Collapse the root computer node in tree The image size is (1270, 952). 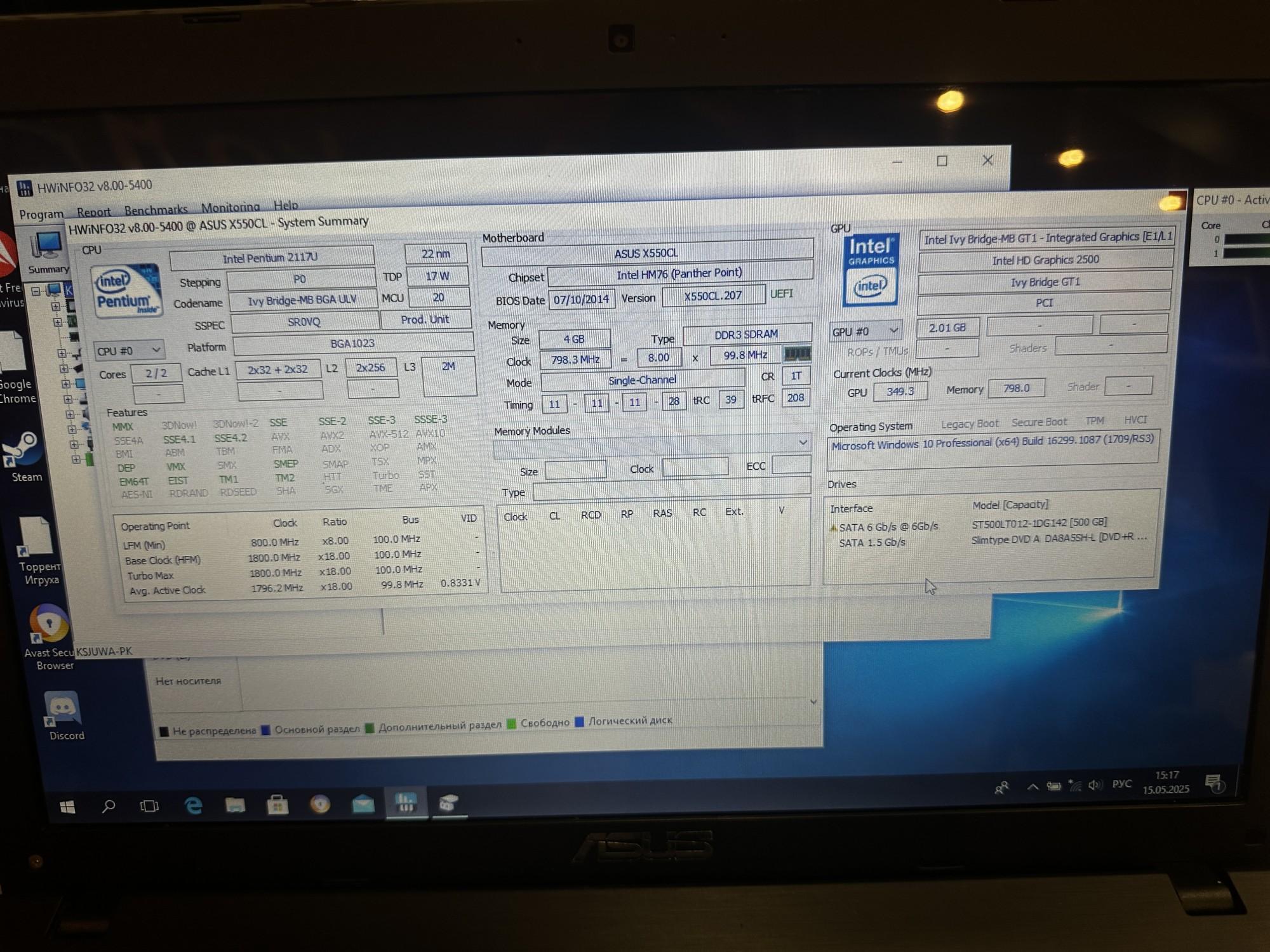36,291
